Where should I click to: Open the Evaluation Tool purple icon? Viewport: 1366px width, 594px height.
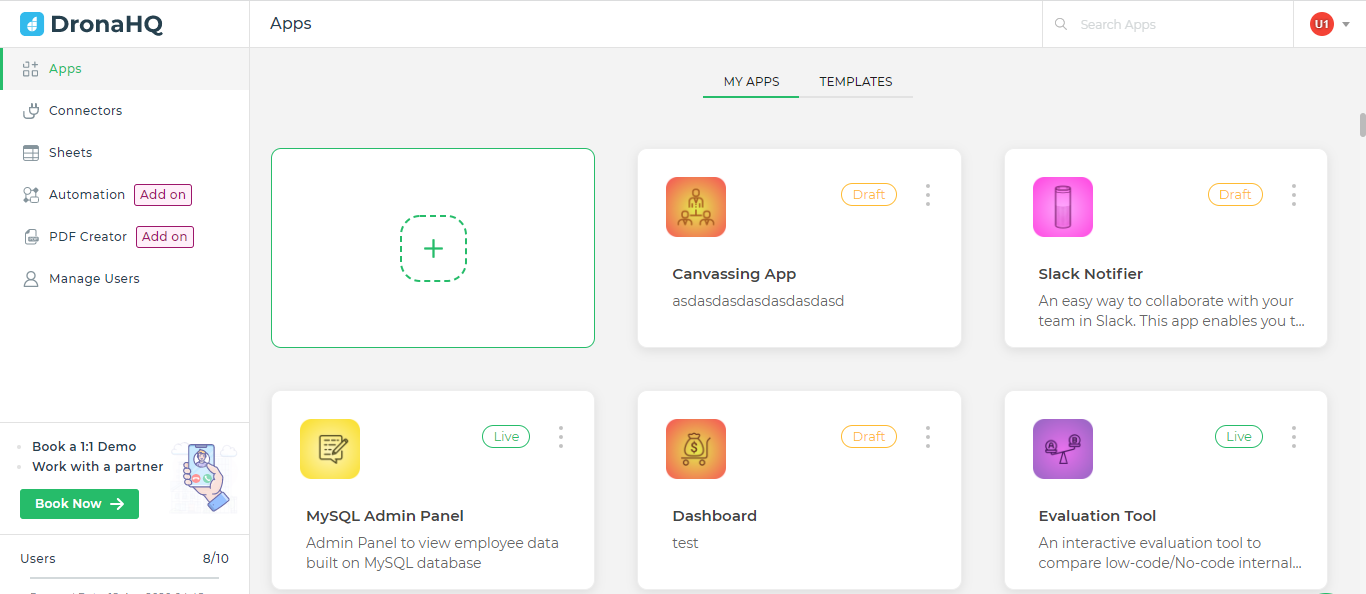tap(1063, 449)
